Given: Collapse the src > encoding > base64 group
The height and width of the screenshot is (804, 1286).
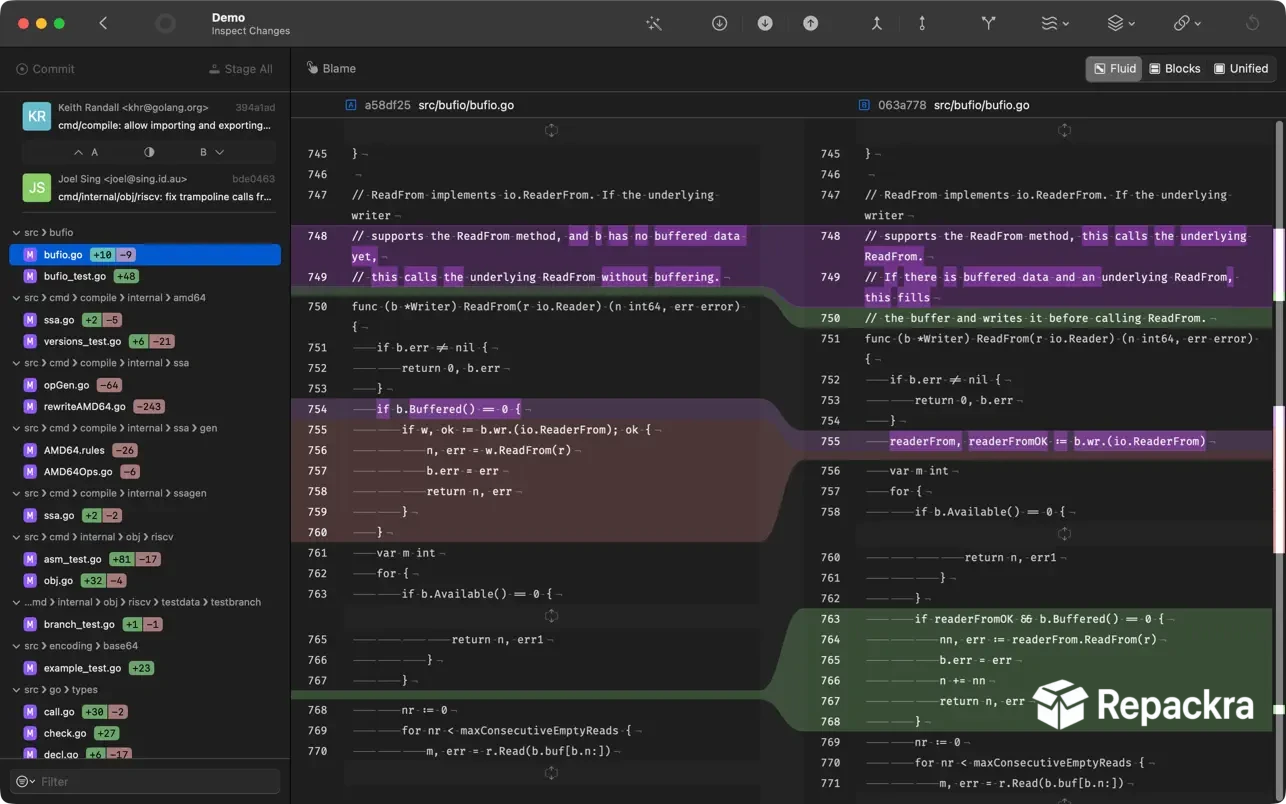Looking at the screenshot, I should coord(16,646).
